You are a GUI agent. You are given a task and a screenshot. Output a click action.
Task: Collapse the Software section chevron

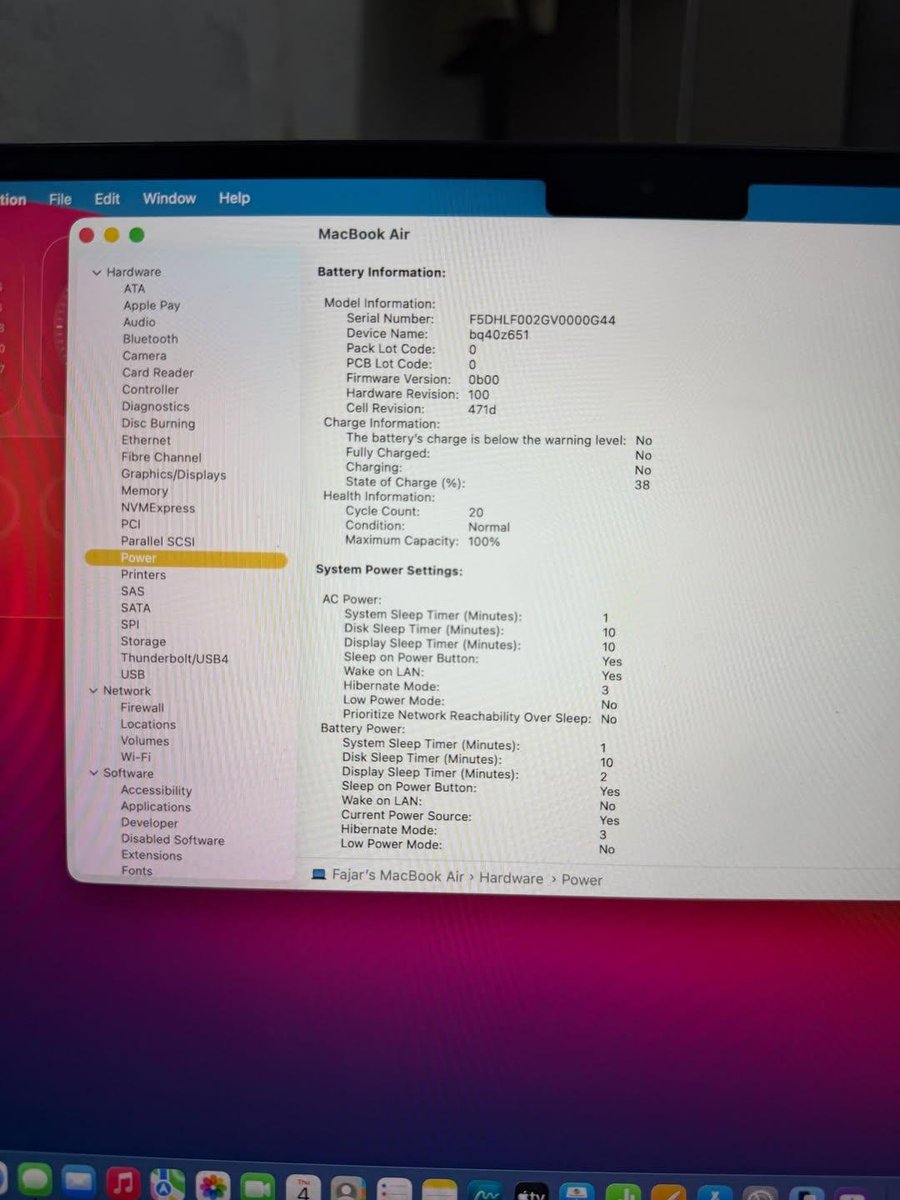tap(94, 773)
